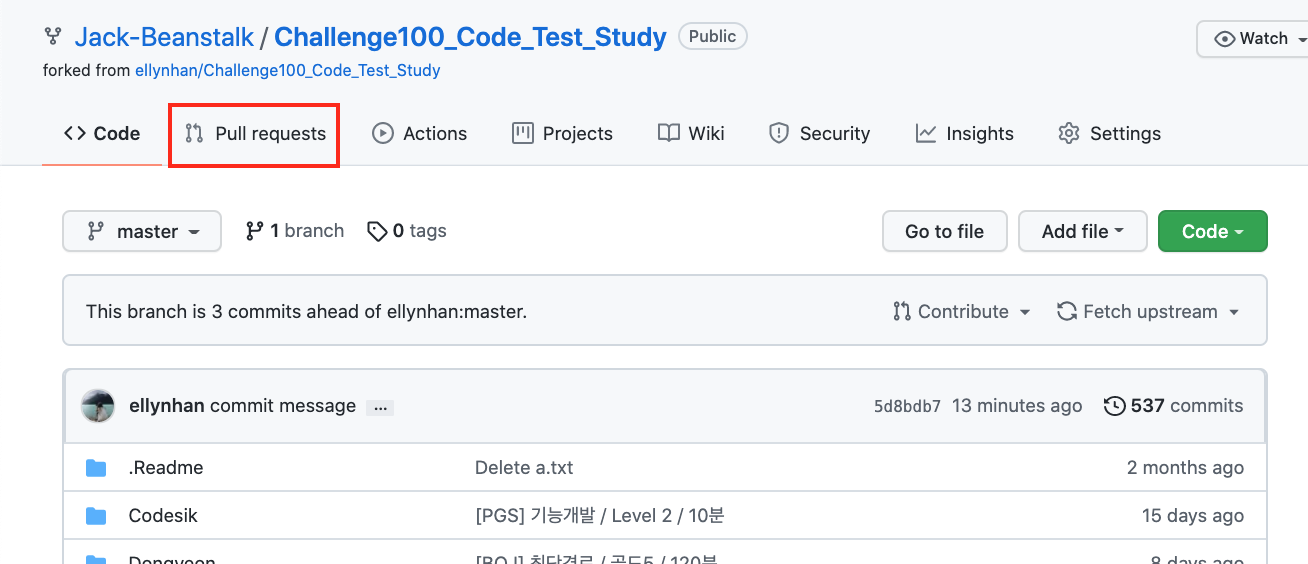This screenshot has height=564, width=1308.
Task: Click the folder icon for Codesik
Action: tap(96, 516)
